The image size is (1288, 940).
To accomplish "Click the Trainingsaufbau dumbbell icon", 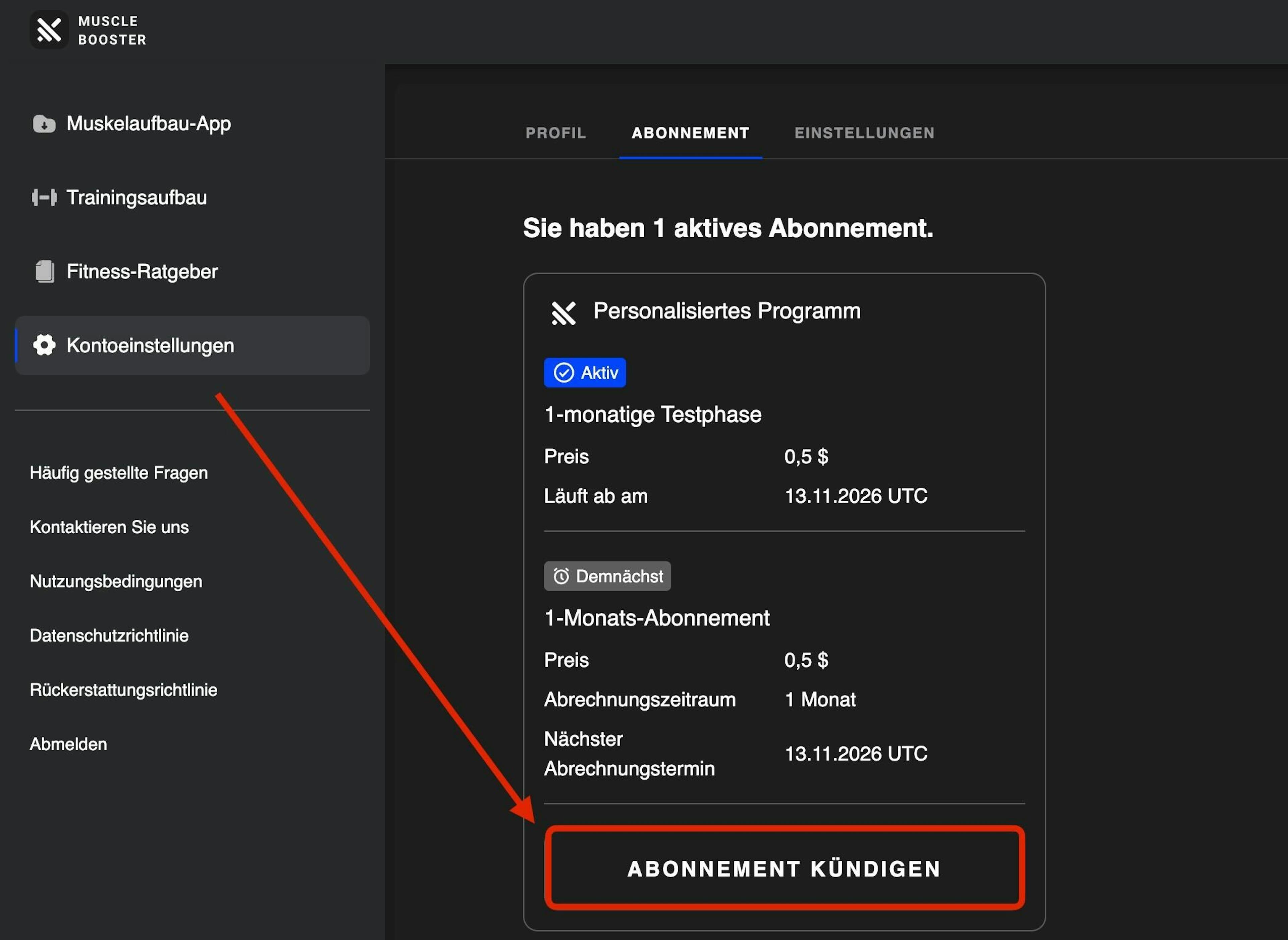I will click(x=44, y=198).
